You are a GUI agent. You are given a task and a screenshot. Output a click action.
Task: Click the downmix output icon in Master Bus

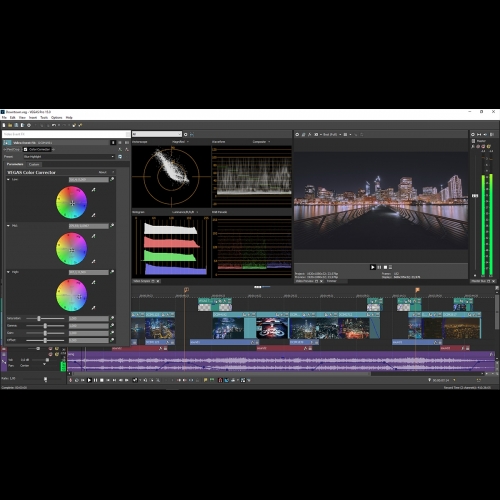tap(479, 134)
